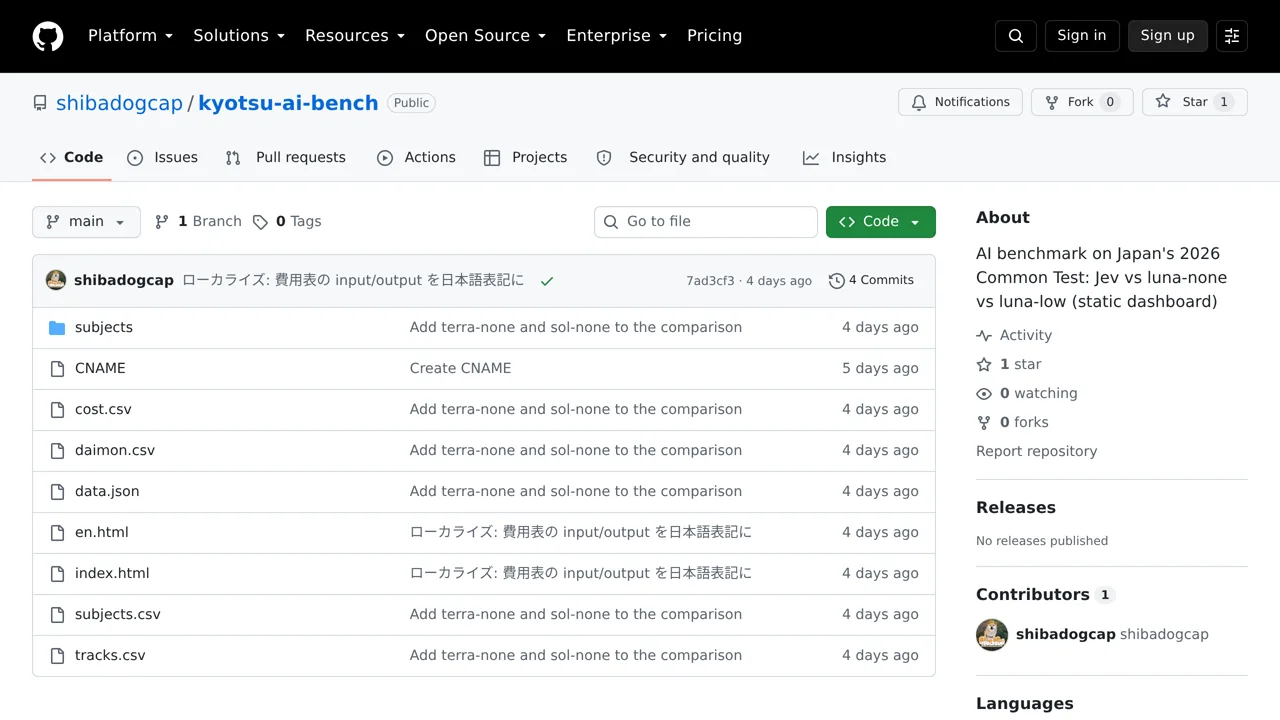Image resolution: width=1280 pixels, height=720 pixels.
Task: Click the shibadogcap contributor avatar
Action: (992, 634)
